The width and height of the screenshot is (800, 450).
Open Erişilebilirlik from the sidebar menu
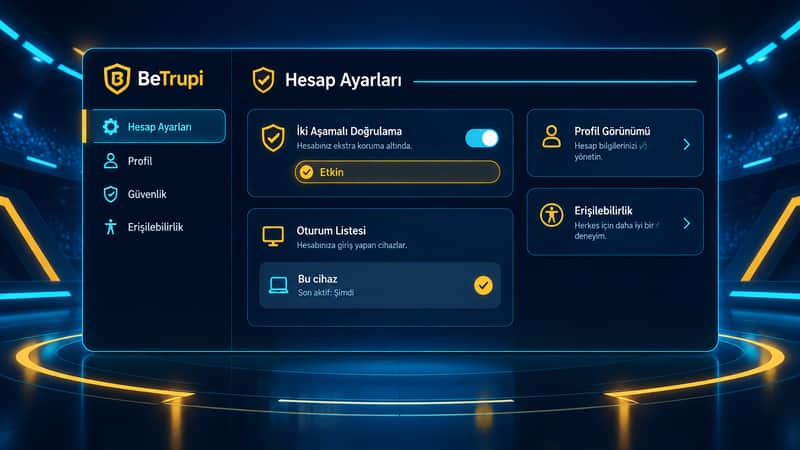tap(143, 227)
